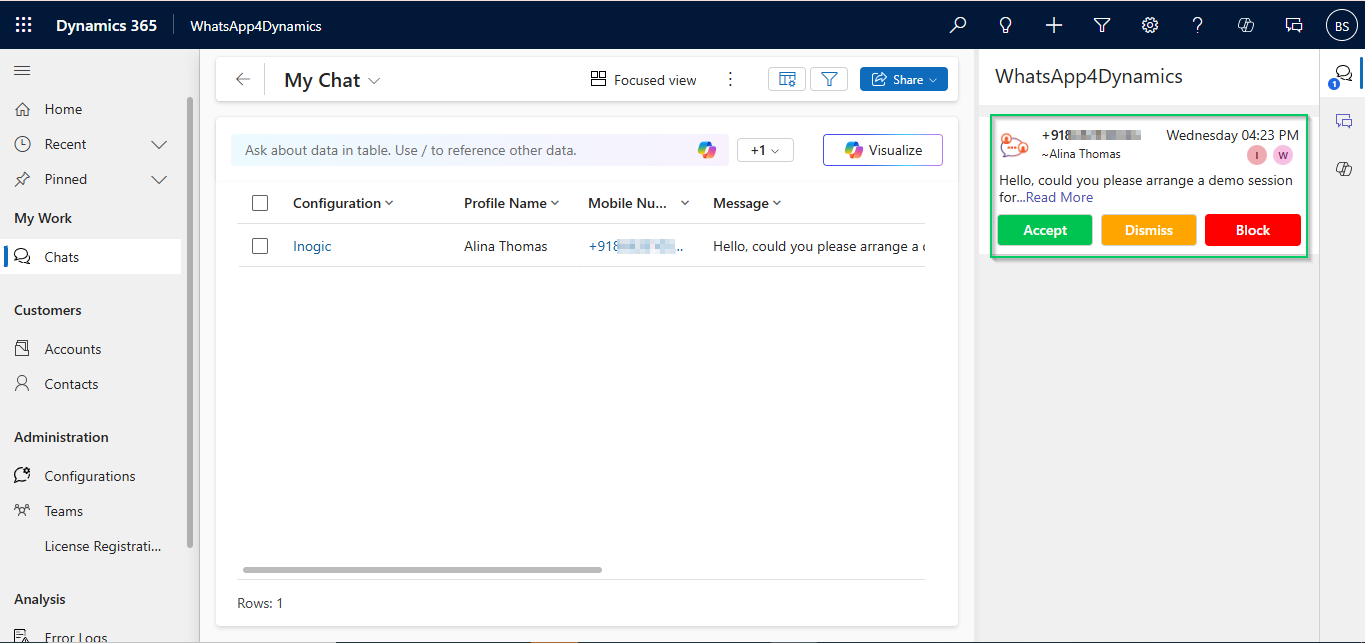
Task: Accept the incoming WhatsApp chat
Action: pos(1044,230)
